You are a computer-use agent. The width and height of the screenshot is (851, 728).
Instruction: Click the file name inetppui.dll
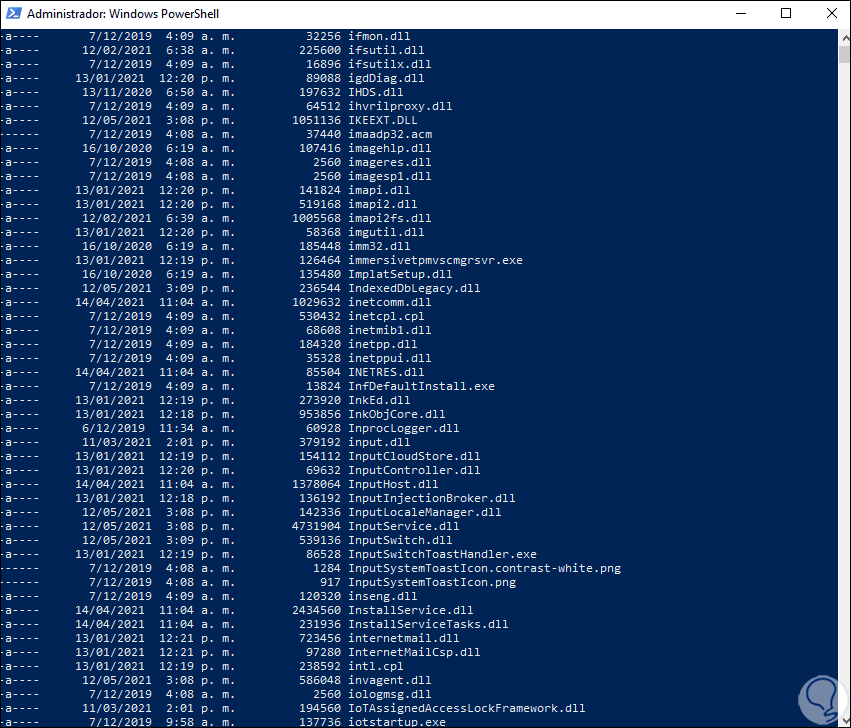390,359
